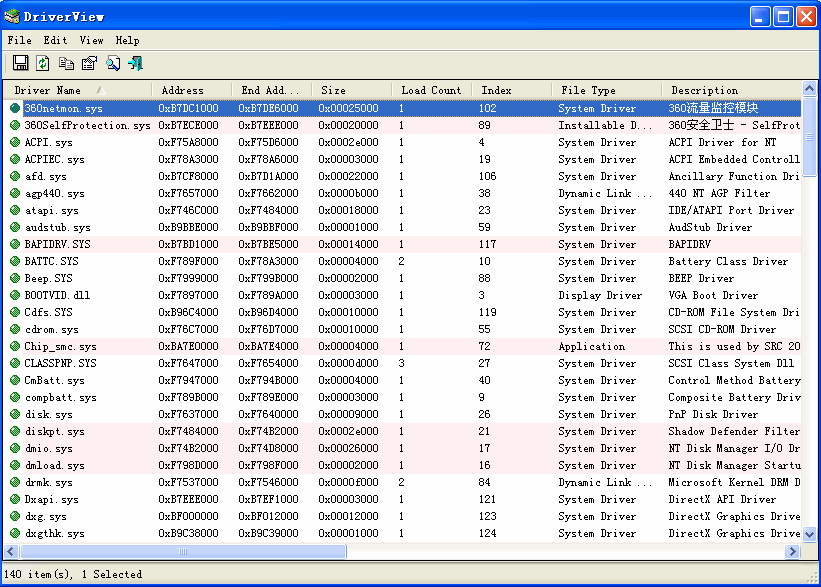Click the '140 item(s), 1 Selected' status text
Image resolution: width=821 pixels, height=587 pixels.
tap(73, 574)
